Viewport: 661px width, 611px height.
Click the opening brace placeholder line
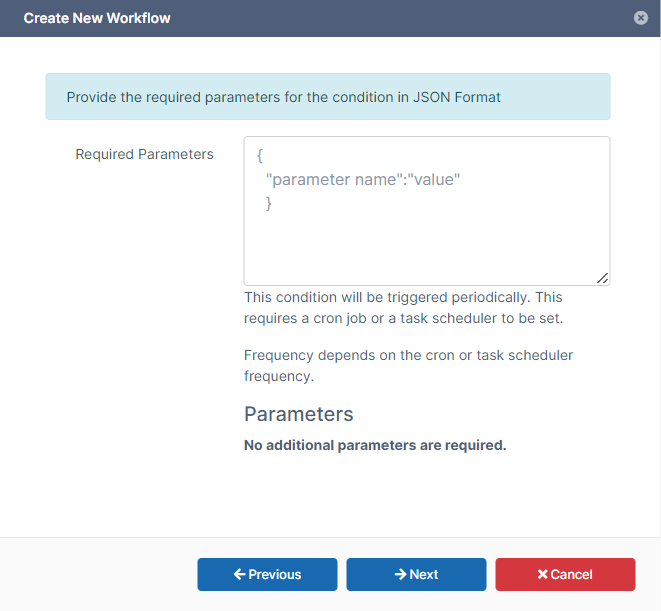tap(260, 156)
